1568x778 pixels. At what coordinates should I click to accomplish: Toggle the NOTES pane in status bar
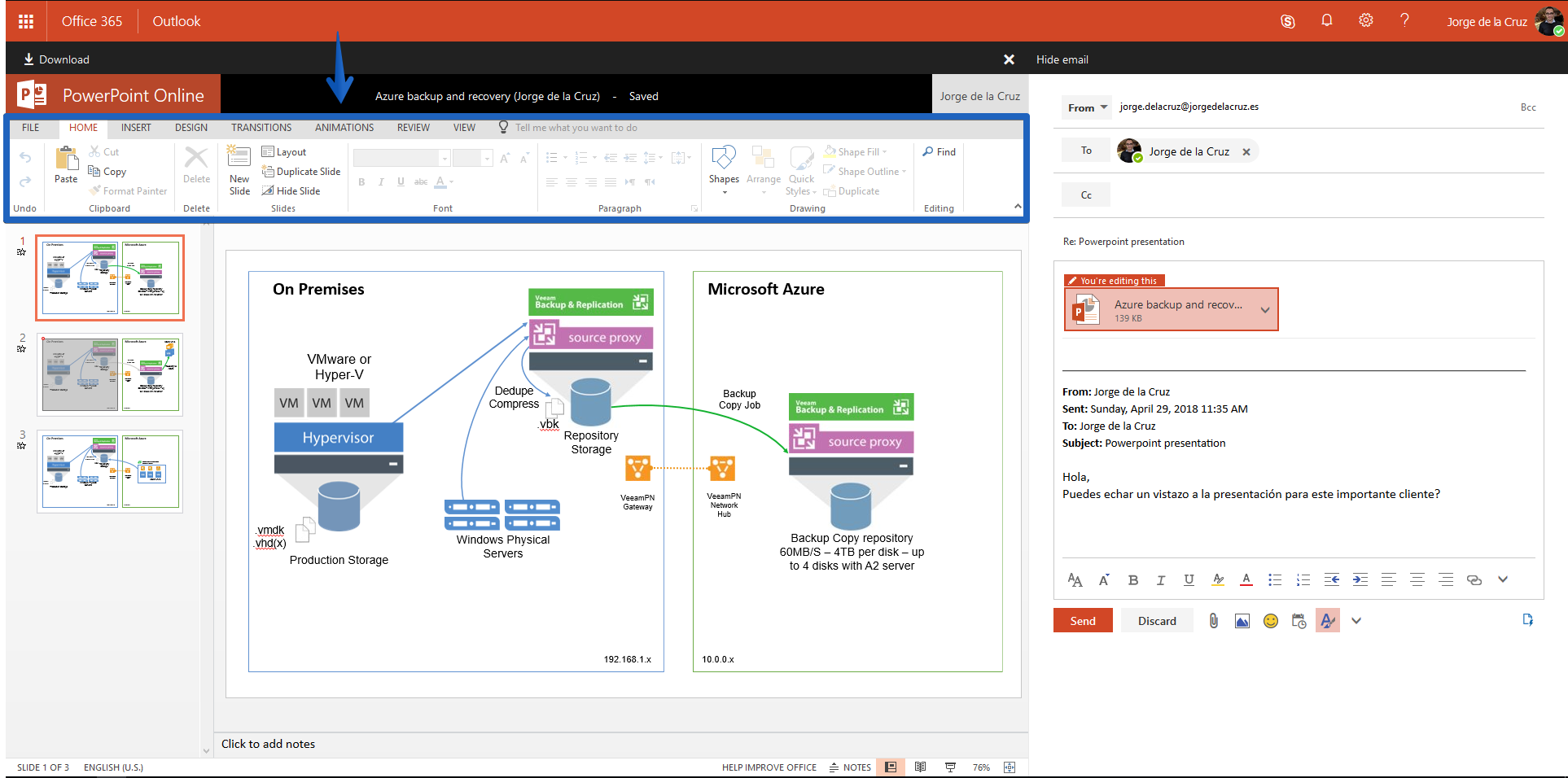(850, 767)
